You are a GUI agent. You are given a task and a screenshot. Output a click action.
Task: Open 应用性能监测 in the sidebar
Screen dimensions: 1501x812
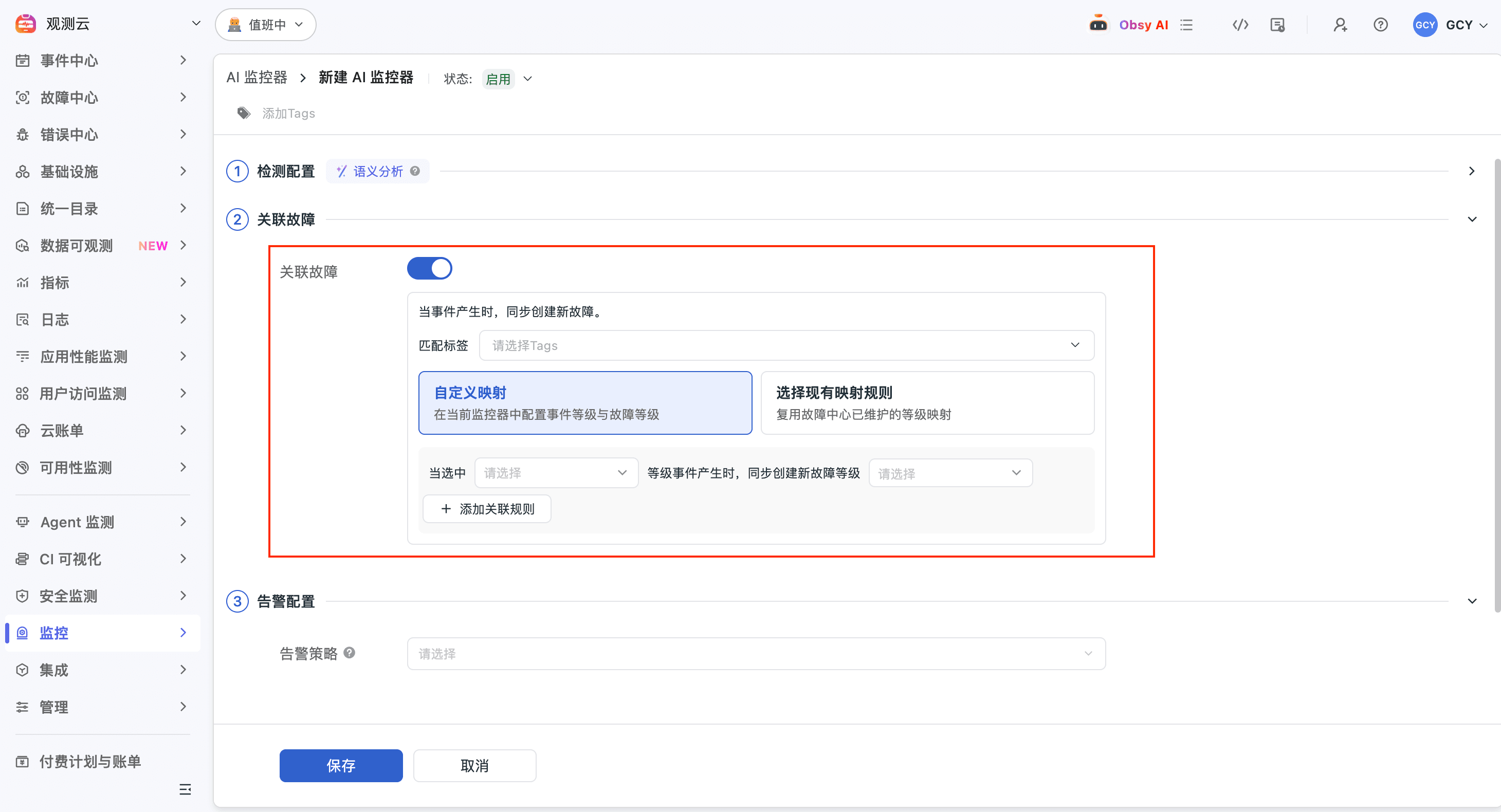tap(103, 357)
